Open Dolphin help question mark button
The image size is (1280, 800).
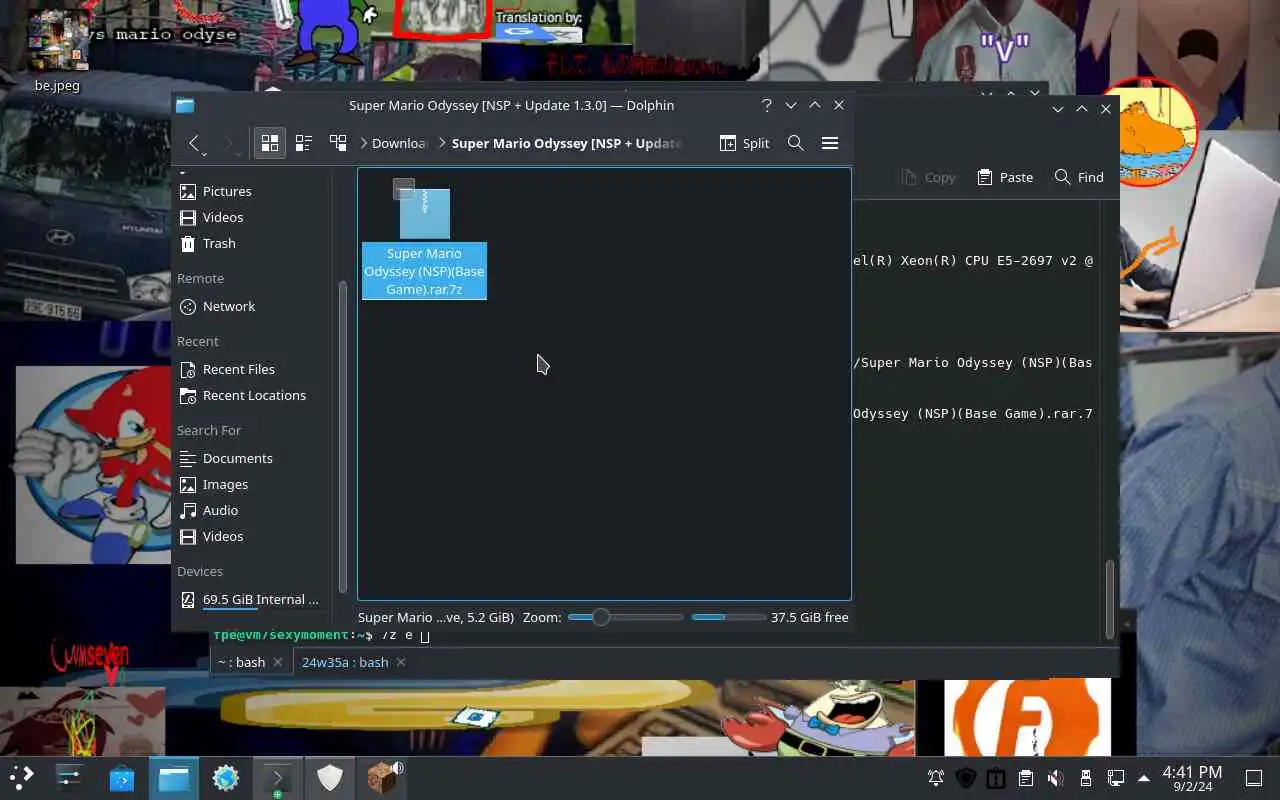pos(767,105)
